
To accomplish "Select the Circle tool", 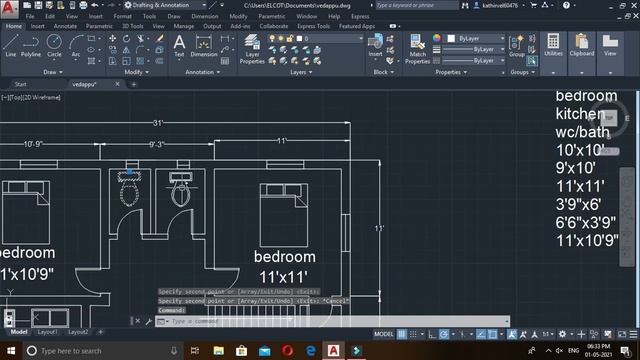I will coord(54,45).
